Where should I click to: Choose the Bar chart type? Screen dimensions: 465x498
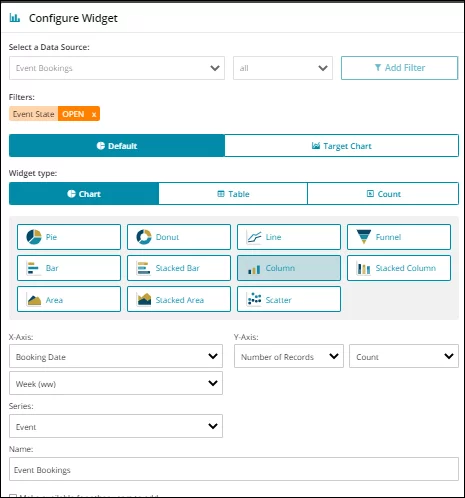coord(69,268)
